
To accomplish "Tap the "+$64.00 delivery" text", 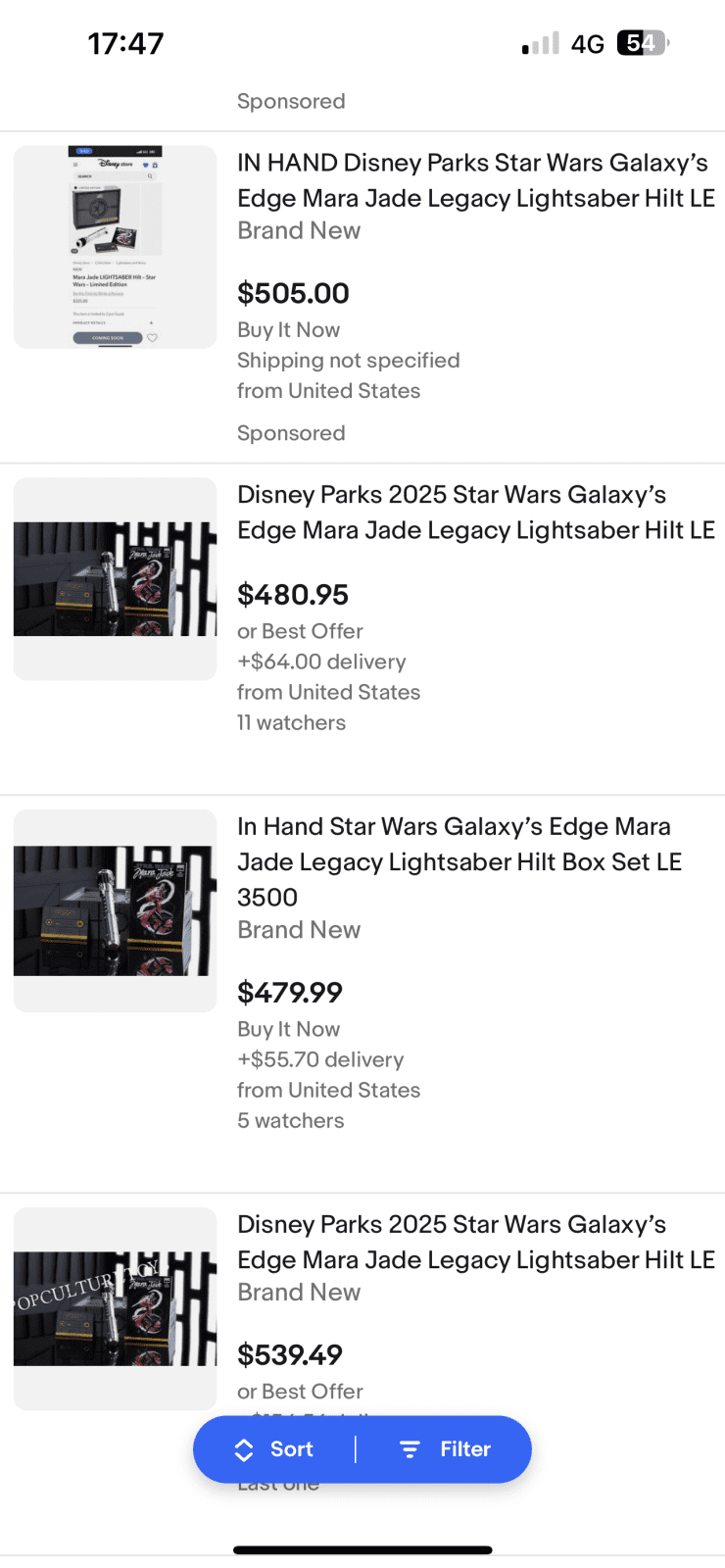I will click(321, 661).
